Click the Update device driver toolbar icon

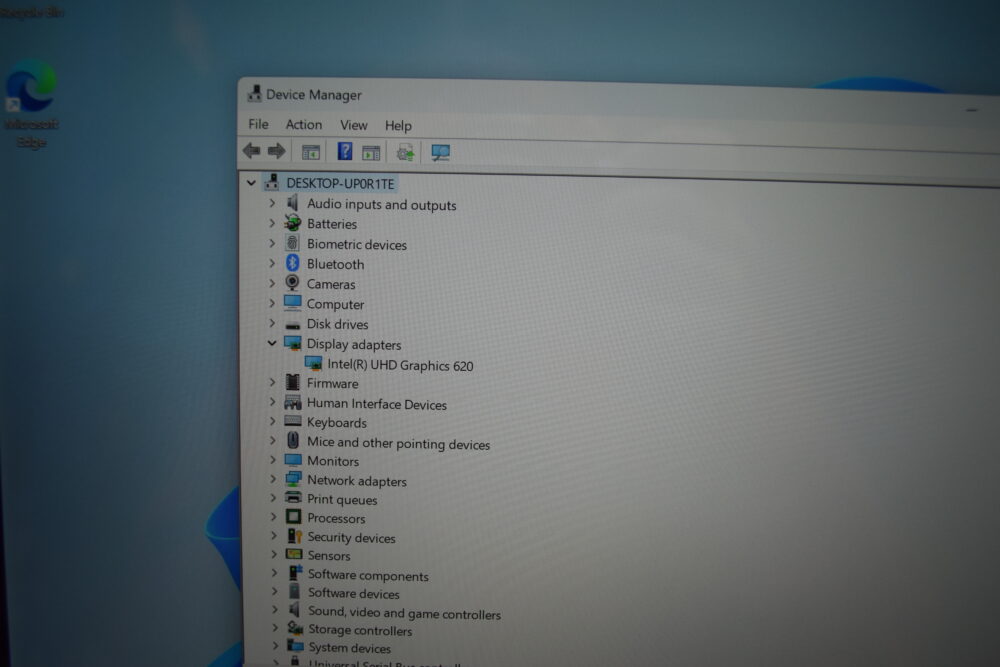[405, 153]
